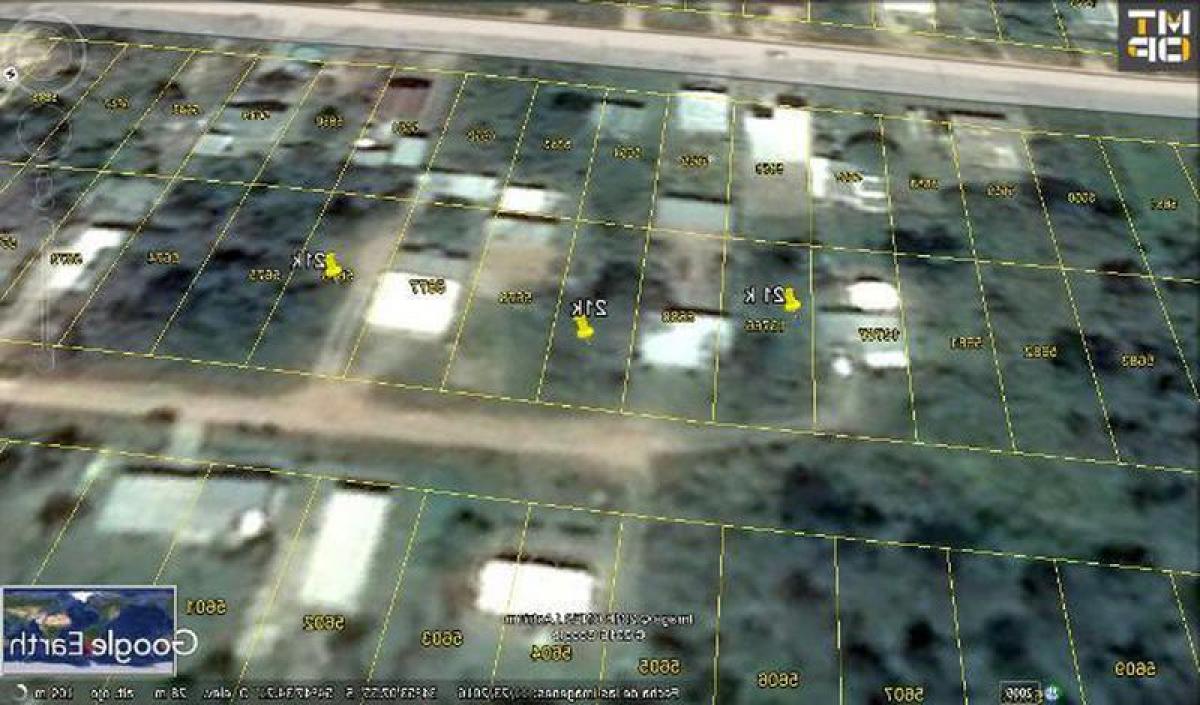Click the parcel label 5606
Image resolution: width=1200 pixels, height=705 pixels.
(777, 680)
